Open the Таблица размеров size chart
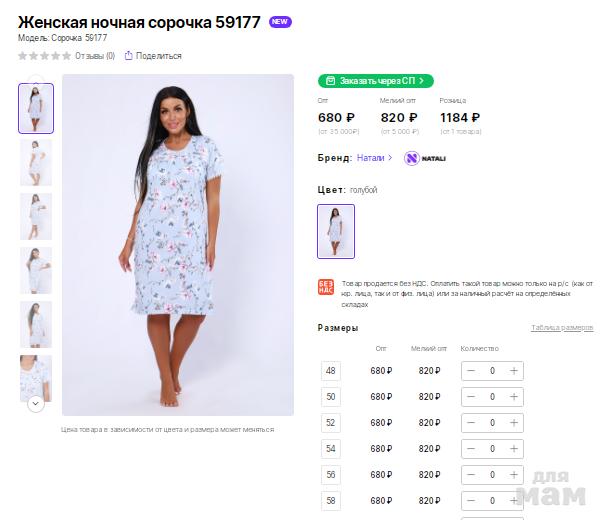This screenshot has width=601, height=520. 561,328
